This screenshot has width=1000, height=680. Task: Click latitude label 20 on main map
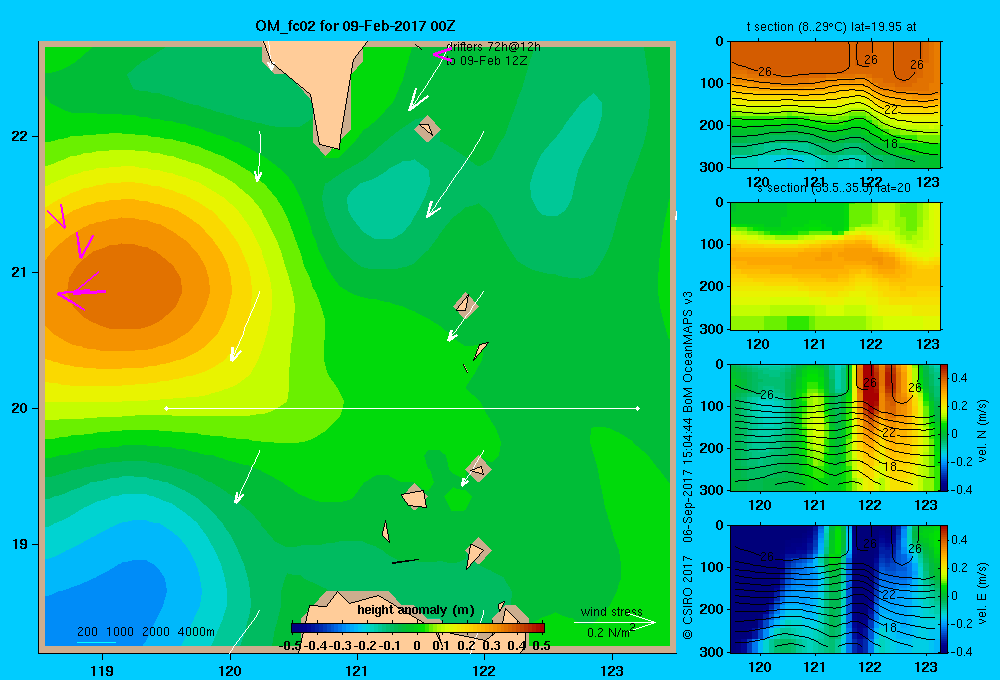[20, 408]
